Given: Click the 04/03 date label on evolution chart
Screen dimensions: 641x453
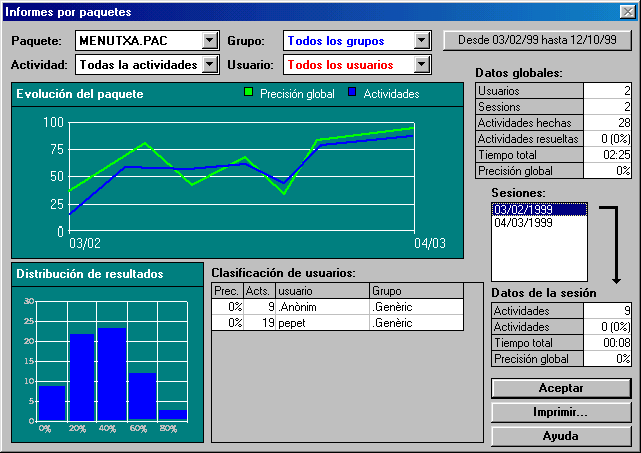Looking at the screenshot, I should tap(430, 244).
